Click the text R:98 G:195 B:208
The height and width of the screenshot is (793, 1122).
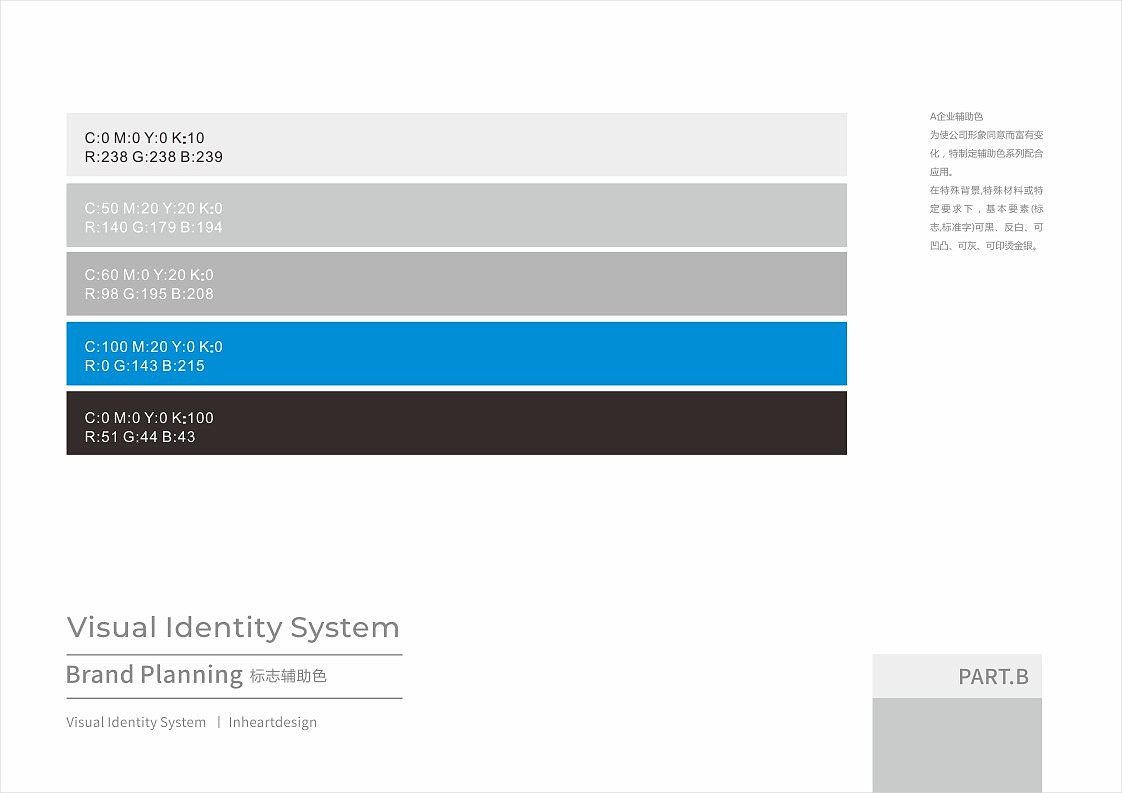[x=149, y=293]
